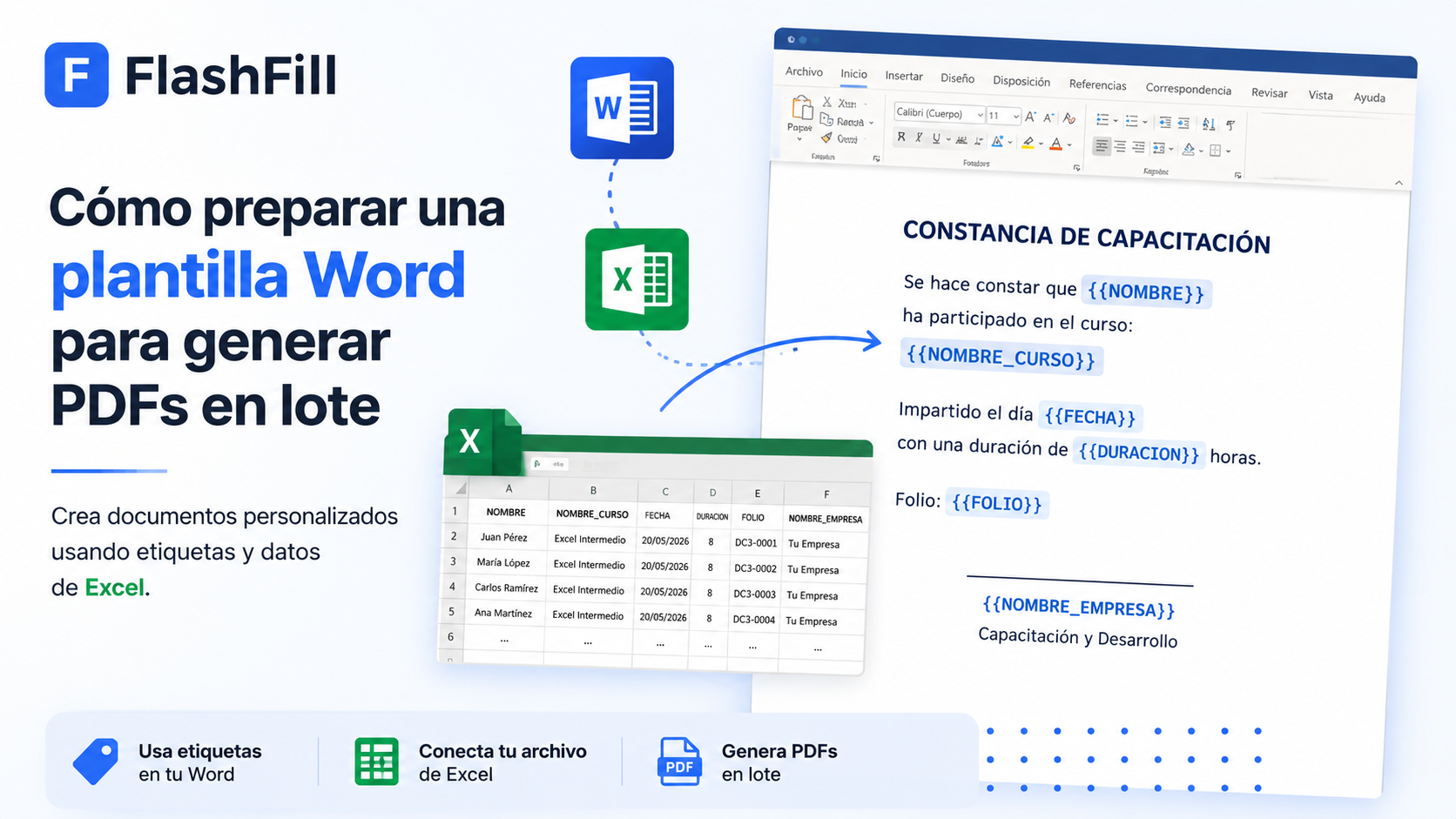Click the large green Excel app icon
Image resolution: width=1456 pixels, height=819 pixels.
(637, 279)
